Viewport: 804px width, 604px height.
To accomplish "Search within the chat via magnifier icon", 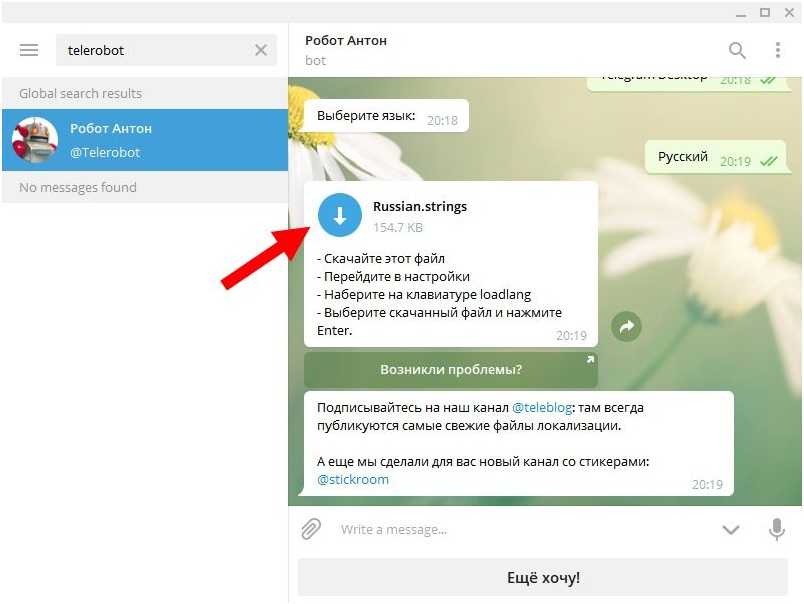I will tap(737, 50).
